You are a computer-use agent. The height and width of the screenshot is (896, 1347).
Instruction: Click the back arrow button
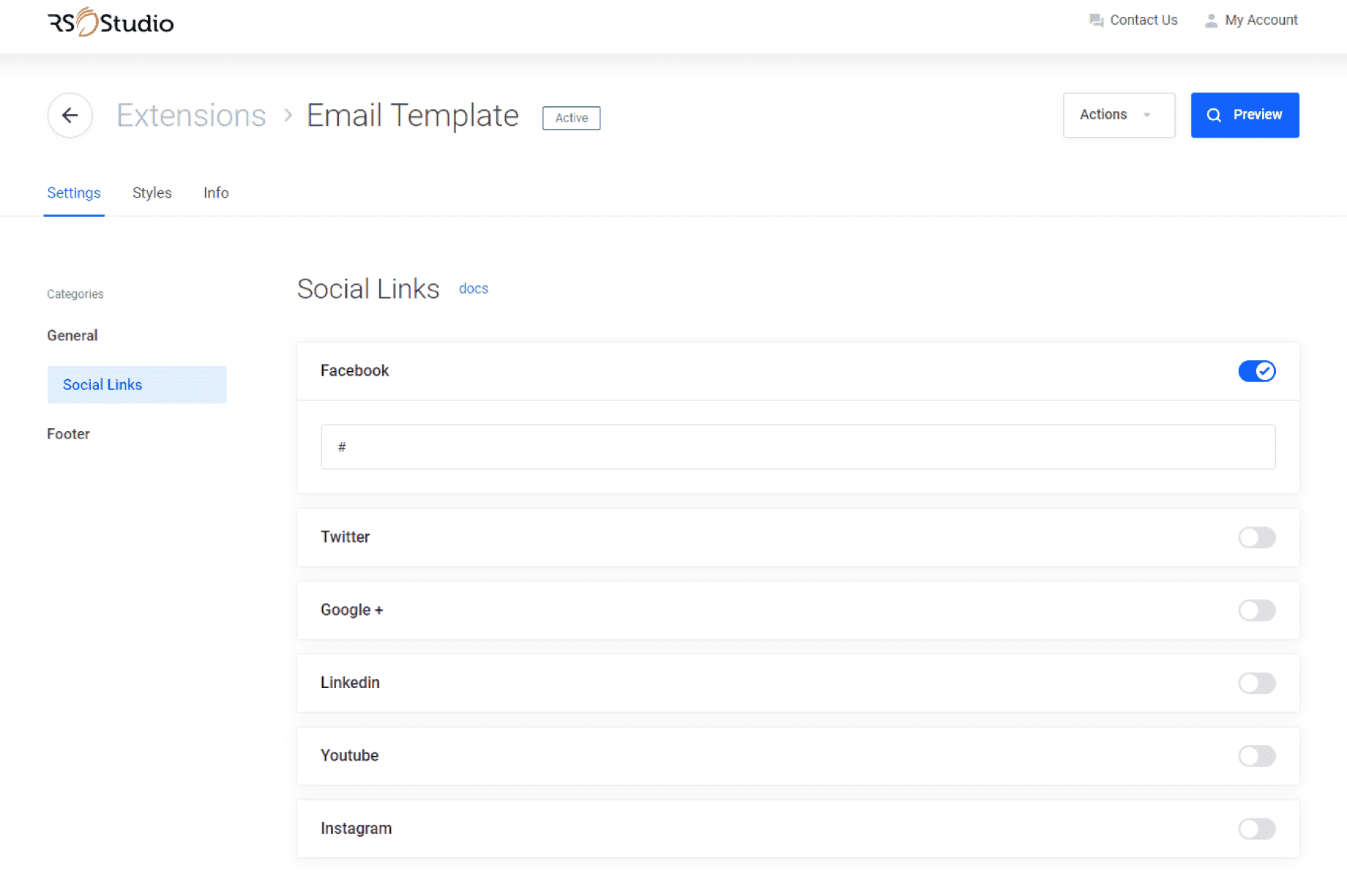(70, 115)
